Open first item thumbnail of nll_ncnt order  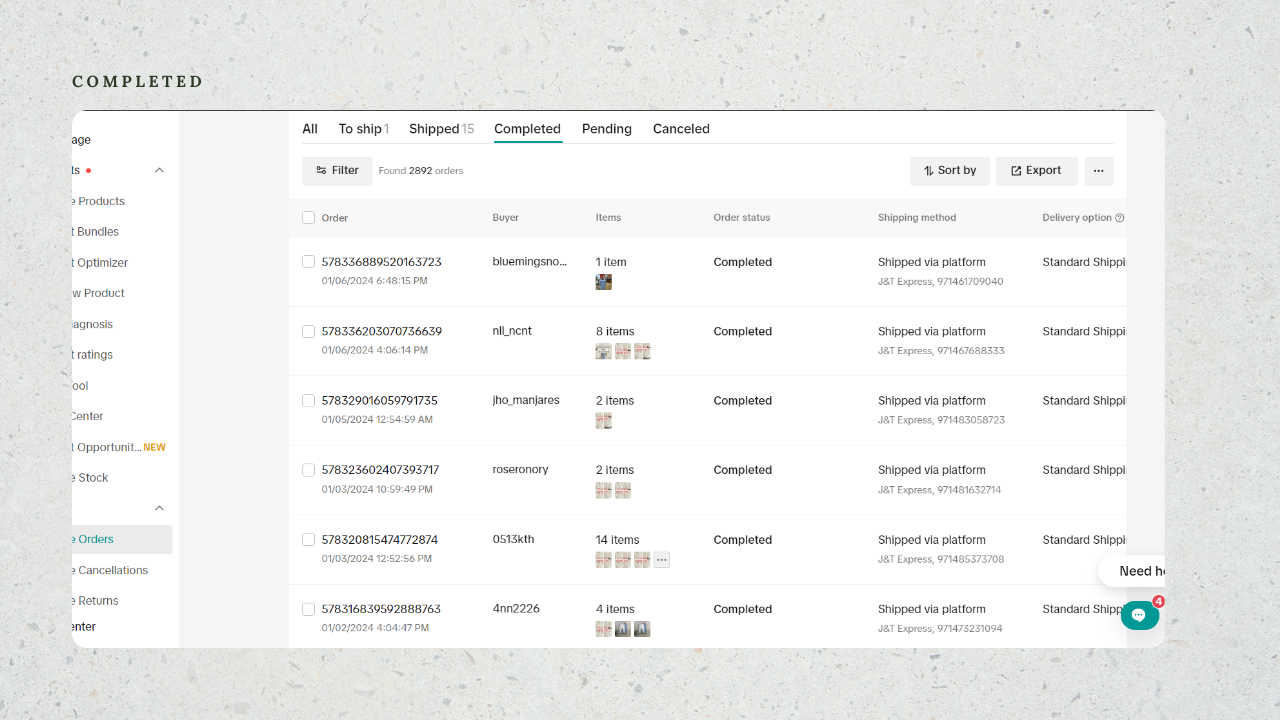(604, 351)
